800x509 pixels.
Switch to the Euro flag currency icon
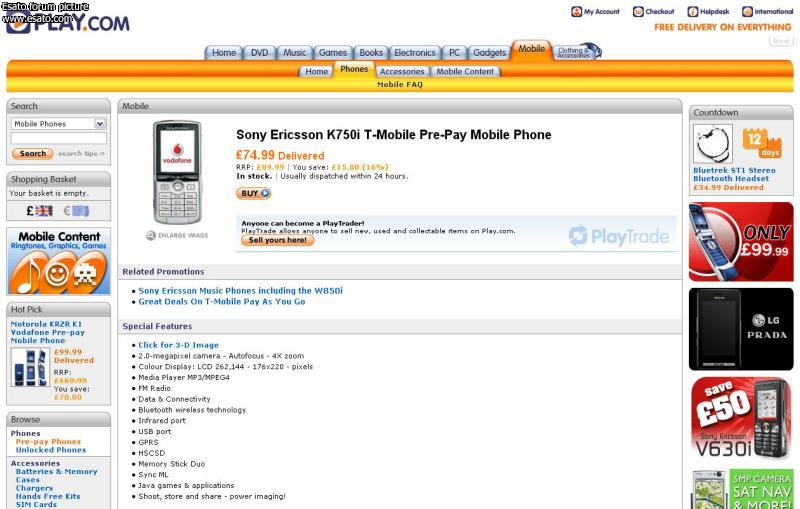[x=76, y=211]
